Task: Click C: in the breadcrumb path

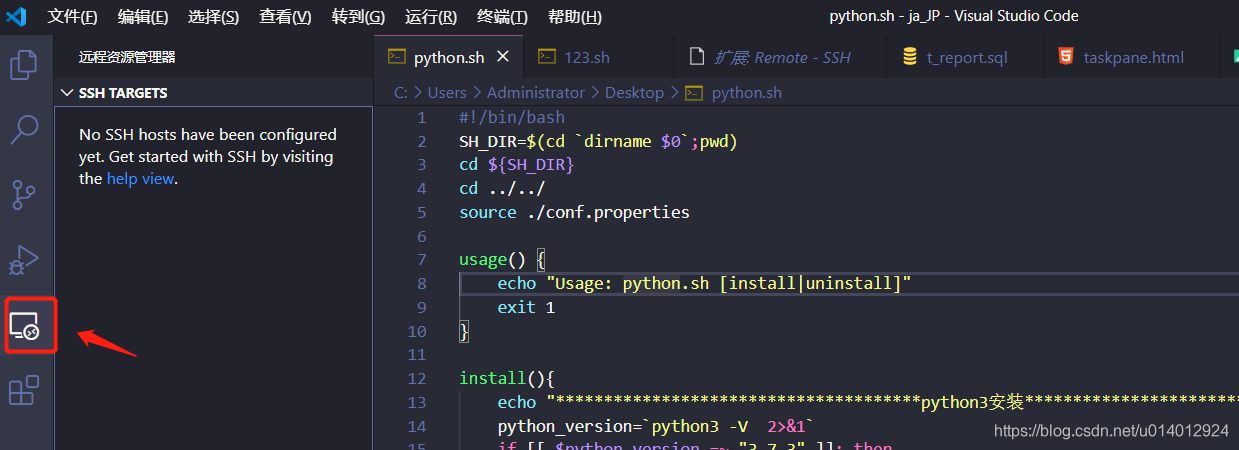Action: (401, 92)
